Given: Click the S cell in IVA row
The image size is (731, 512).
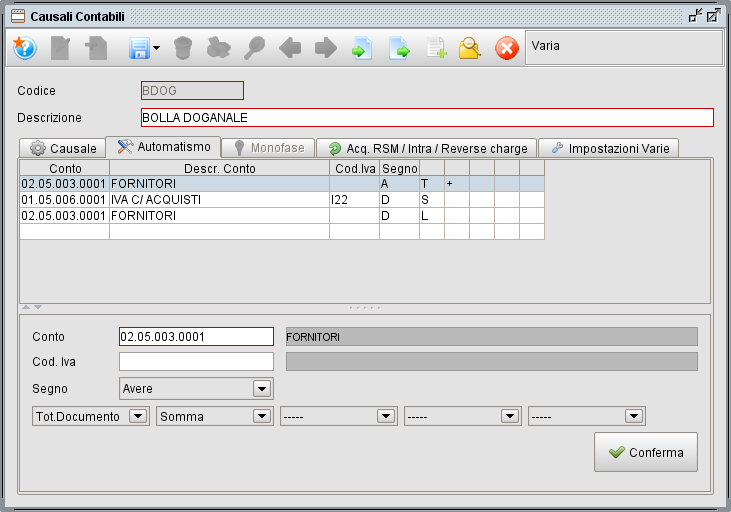Looking at the screenshot, I should (432, 200).
